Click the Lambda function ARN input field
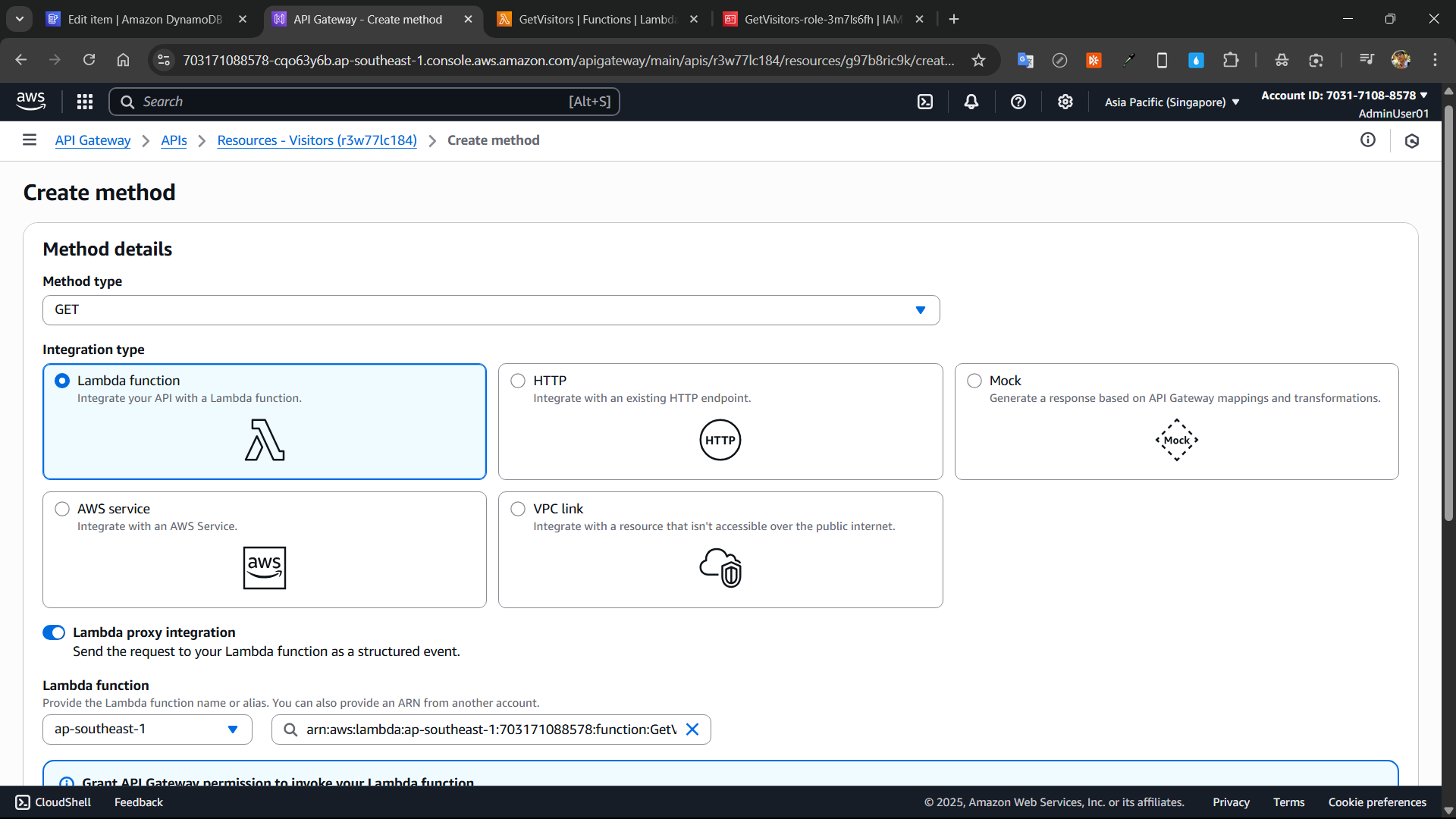The width and height of the screenshot is (1456, 819). (x=491, y=730)
